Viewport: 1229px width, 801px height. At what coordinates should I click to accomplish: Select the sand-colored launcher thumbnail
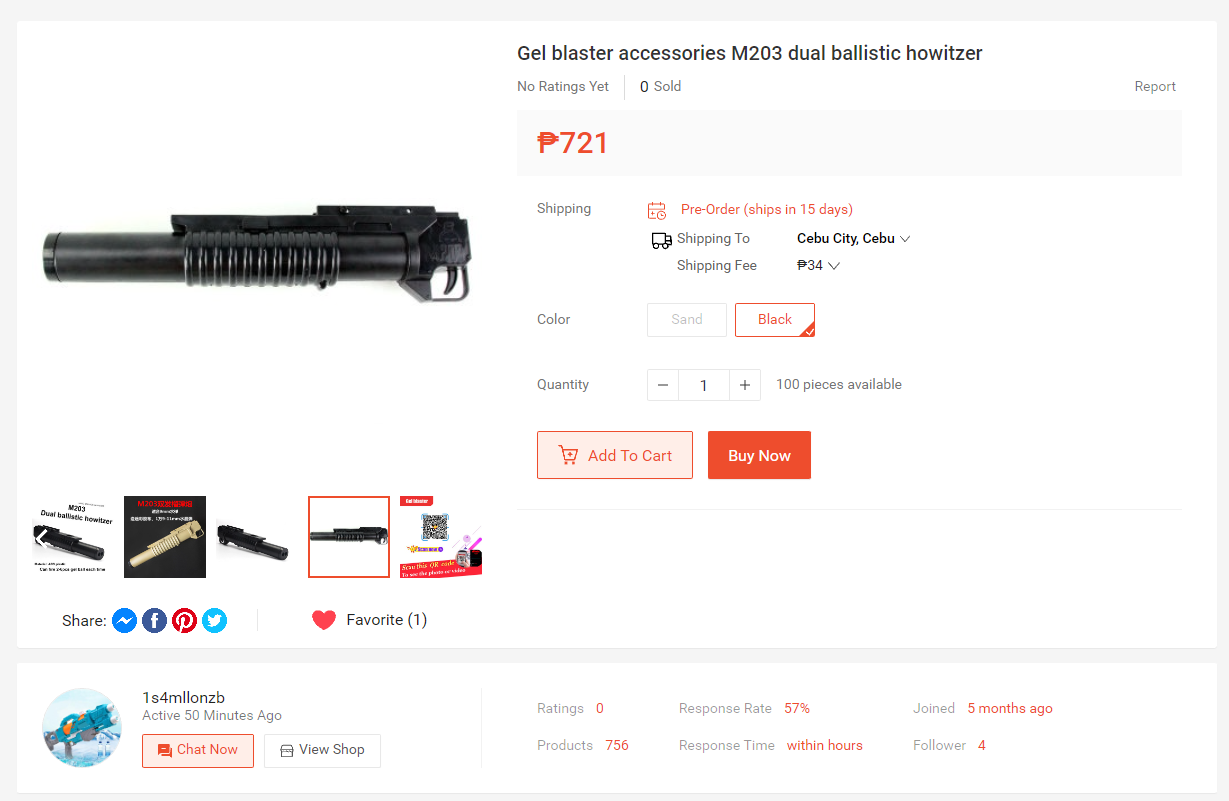coord(165,537)
